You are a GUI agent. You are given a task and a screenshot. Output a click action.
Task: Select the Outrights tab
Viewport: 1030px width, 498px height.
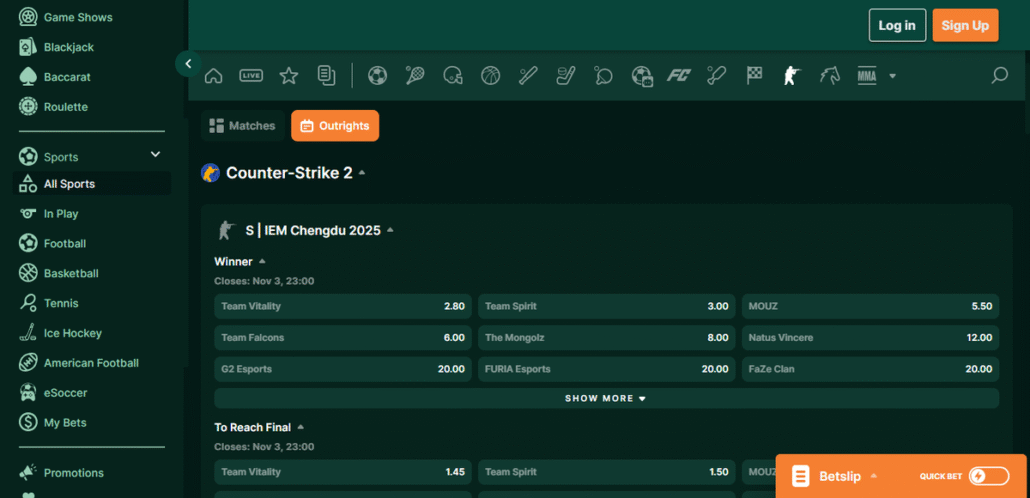[335, 126]
